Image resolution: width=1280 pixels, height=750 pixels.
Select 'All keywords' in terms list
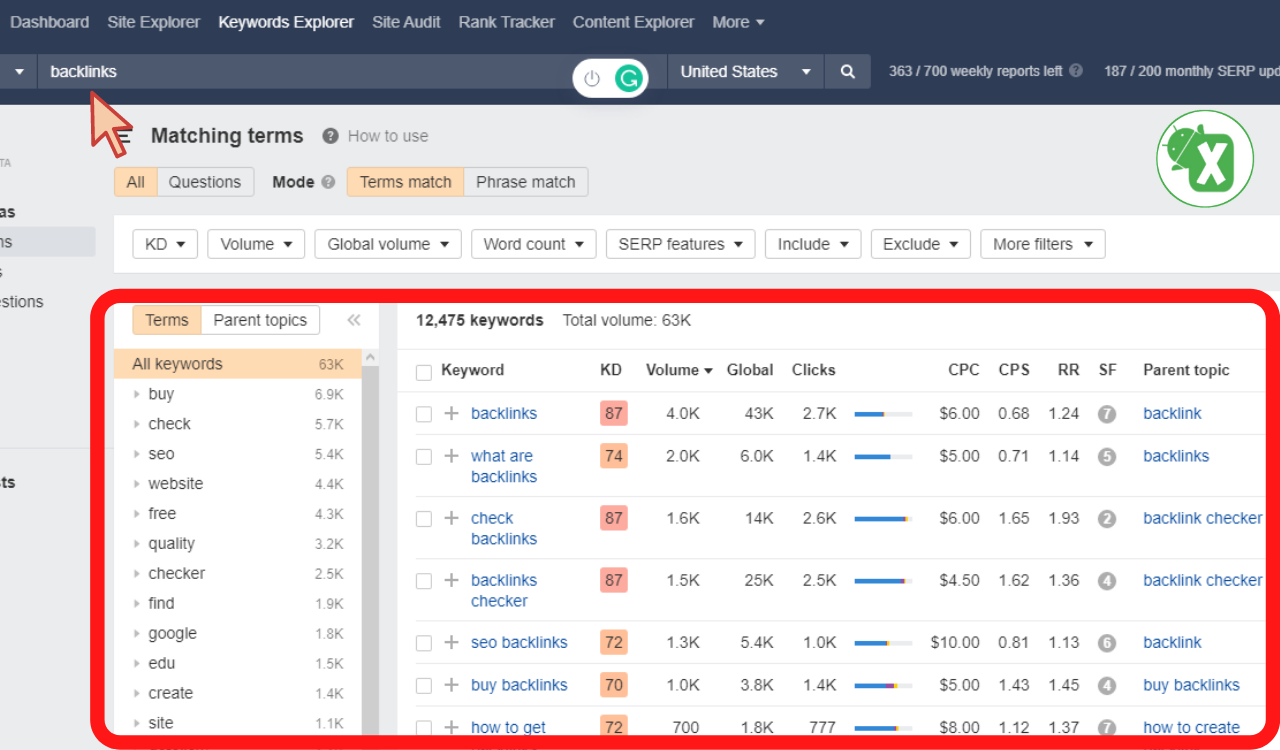click(238, 364)
